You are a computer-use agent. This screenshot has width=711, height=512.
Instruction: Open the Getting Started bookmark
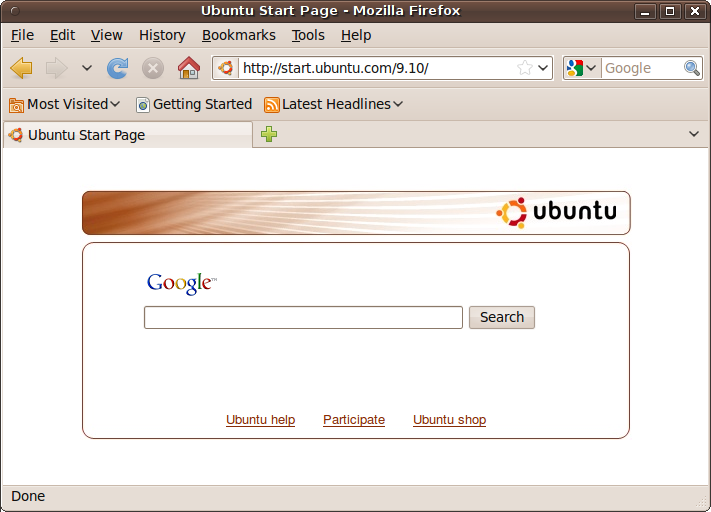click(x=194, y=104)
